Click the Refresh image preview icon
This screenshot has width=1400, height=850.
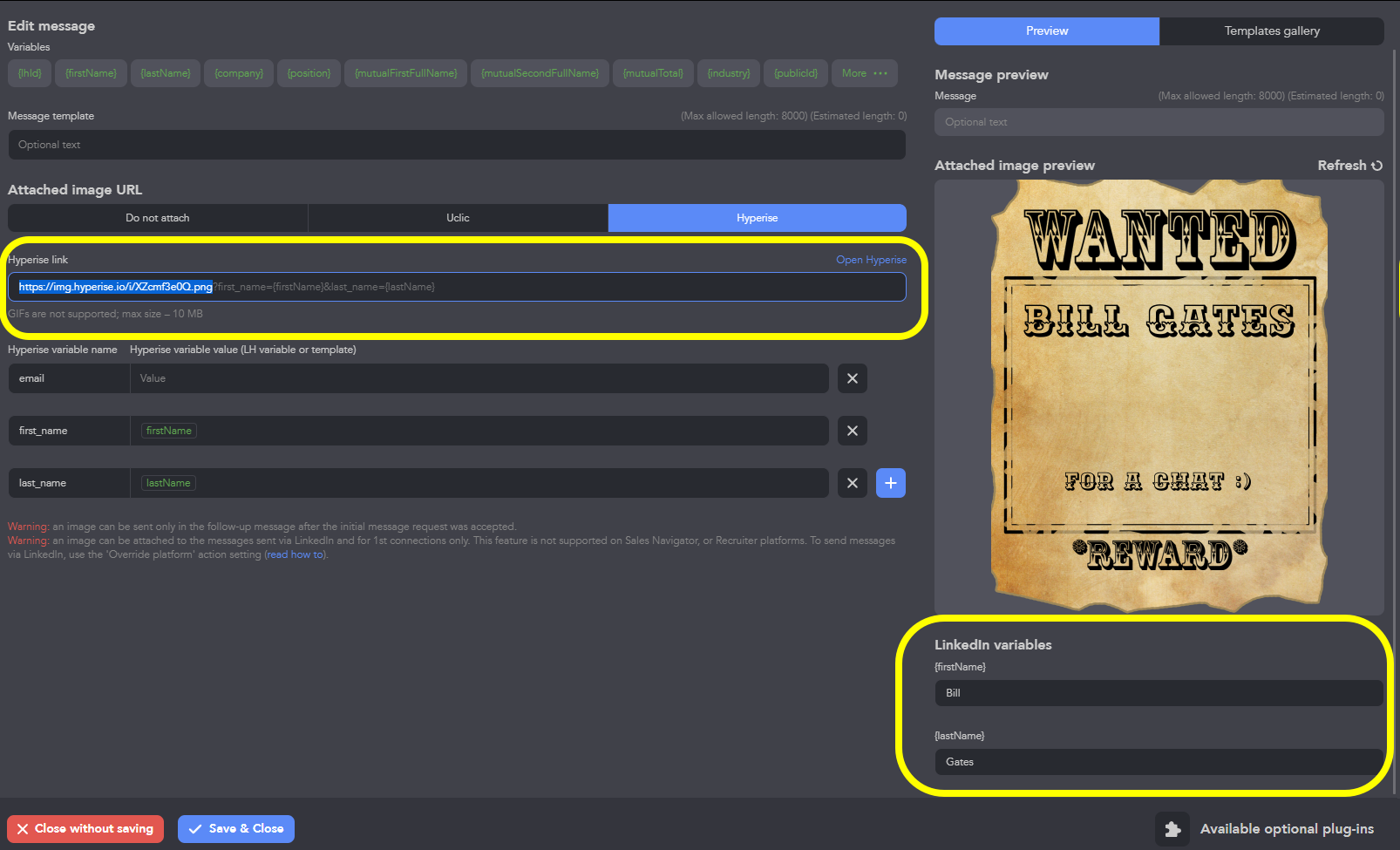pos(1376,166)
